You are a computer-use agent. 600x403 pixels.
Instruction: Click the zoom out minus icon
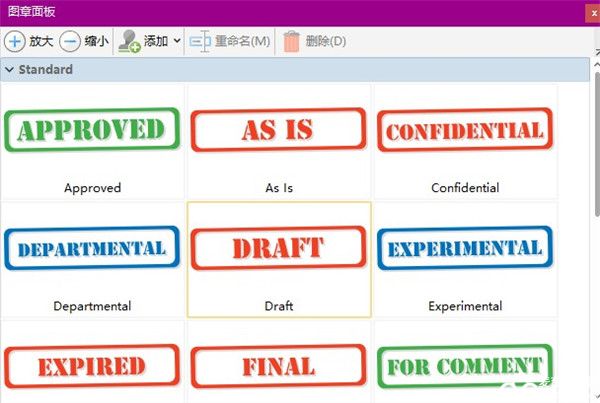click(x=70, y=41)
